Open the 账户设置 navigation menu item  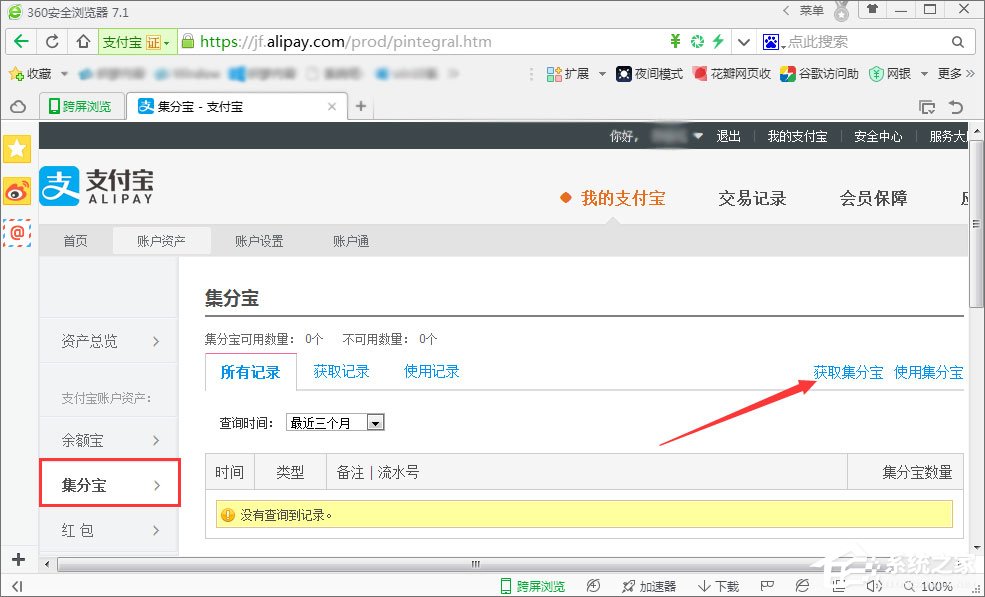pos(258,240)
